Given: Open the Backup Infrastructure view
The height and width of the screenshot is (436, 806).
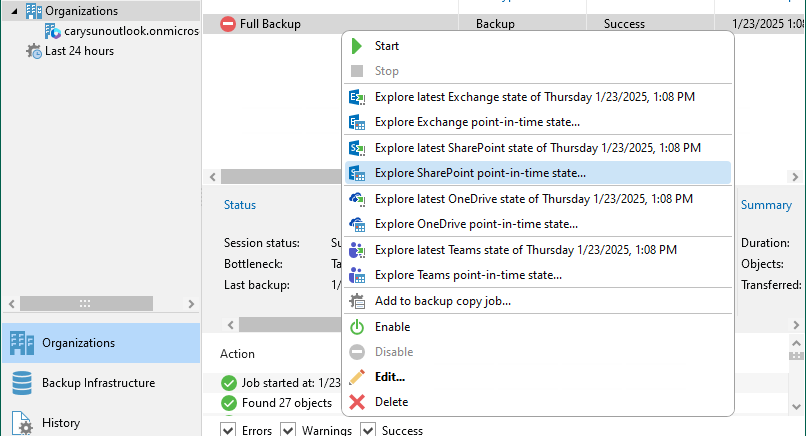Looking at the screenshot, I should tap(98, 383).
